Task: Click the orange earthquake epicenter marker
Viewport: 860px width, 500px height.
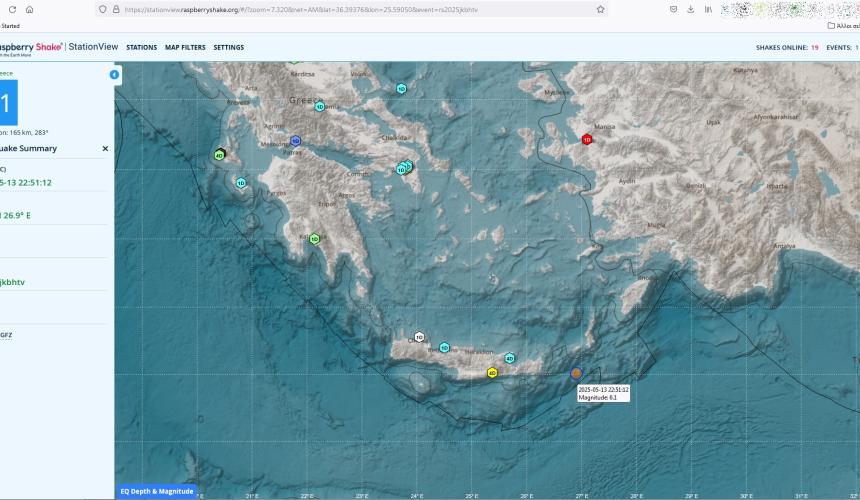Action: [x=576, y=373]
